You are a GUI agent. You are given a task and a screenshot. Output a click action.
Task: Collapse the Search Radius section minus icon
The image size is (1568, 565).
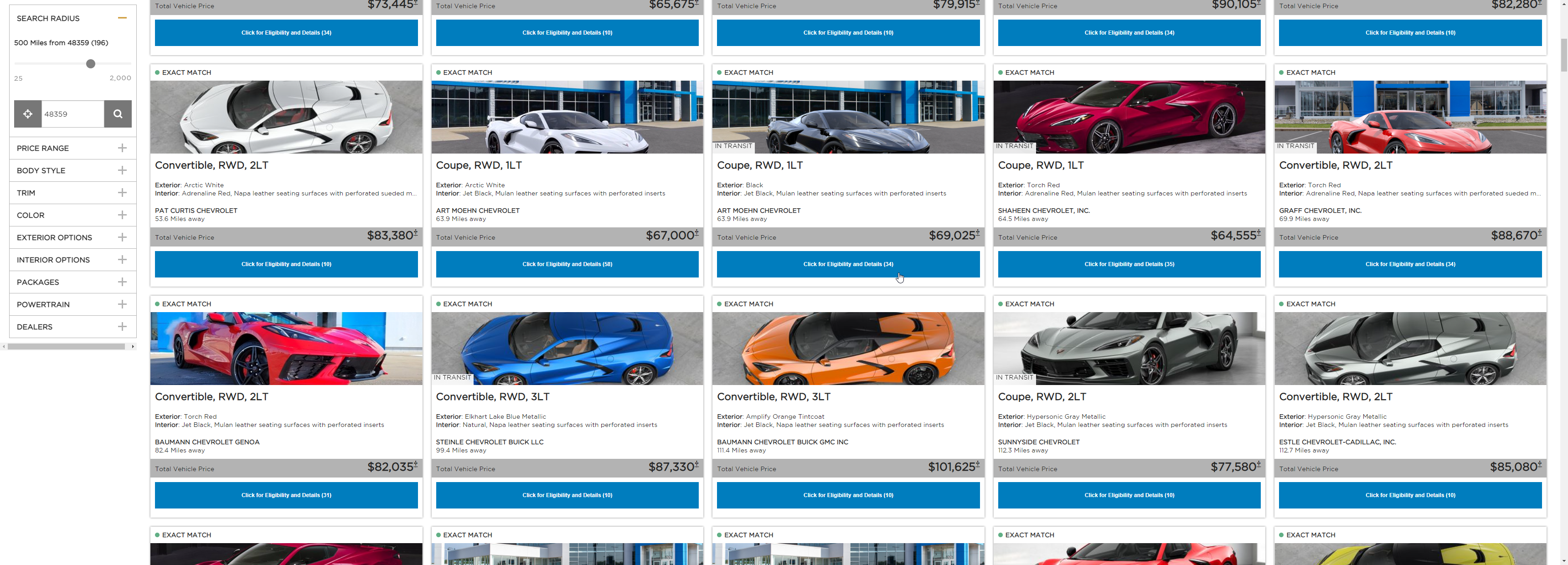[x=122, y=18]
